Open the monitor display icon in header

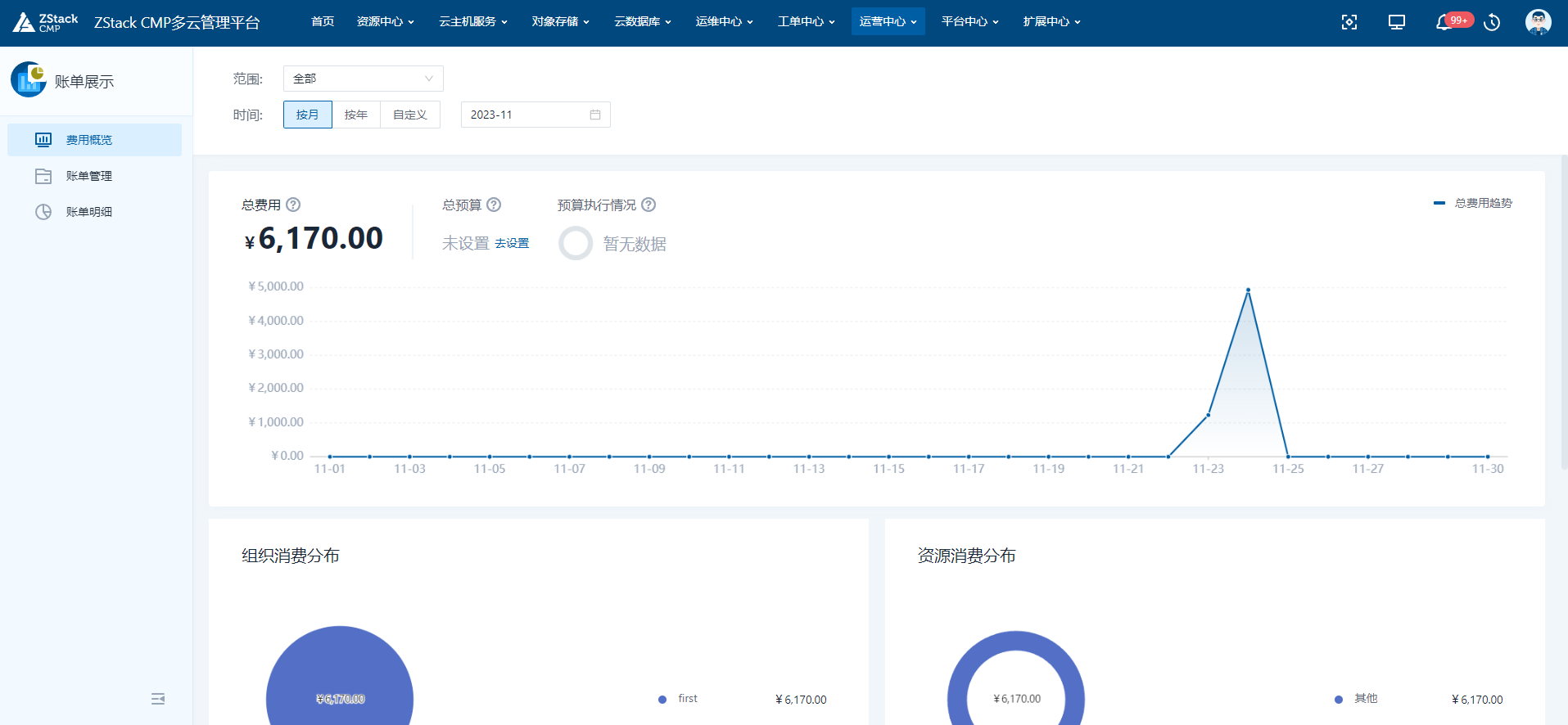(x=1397, y=22)
